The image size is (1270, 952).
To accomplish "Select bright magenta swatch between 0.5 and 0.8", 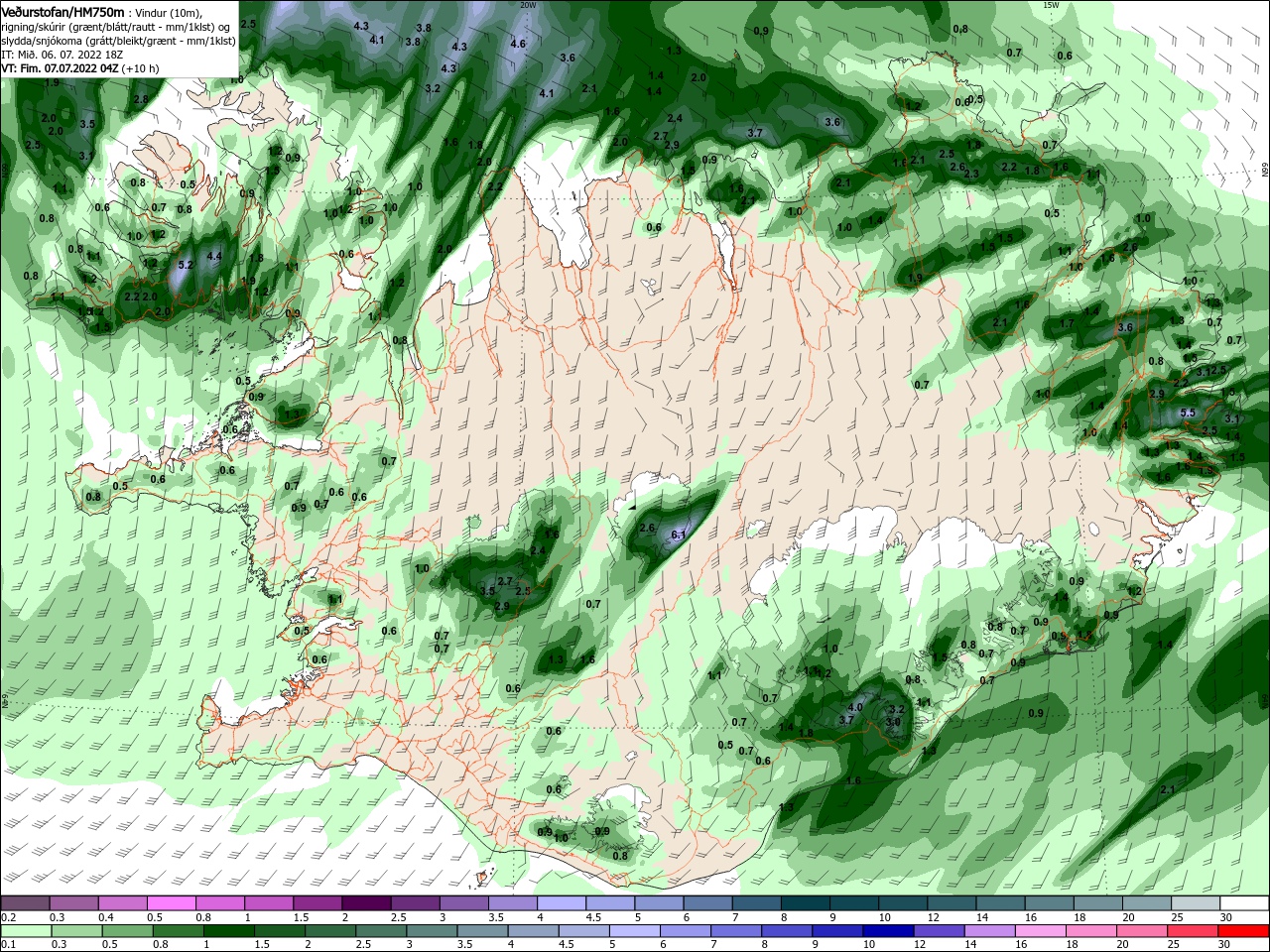I will (171, 902).
